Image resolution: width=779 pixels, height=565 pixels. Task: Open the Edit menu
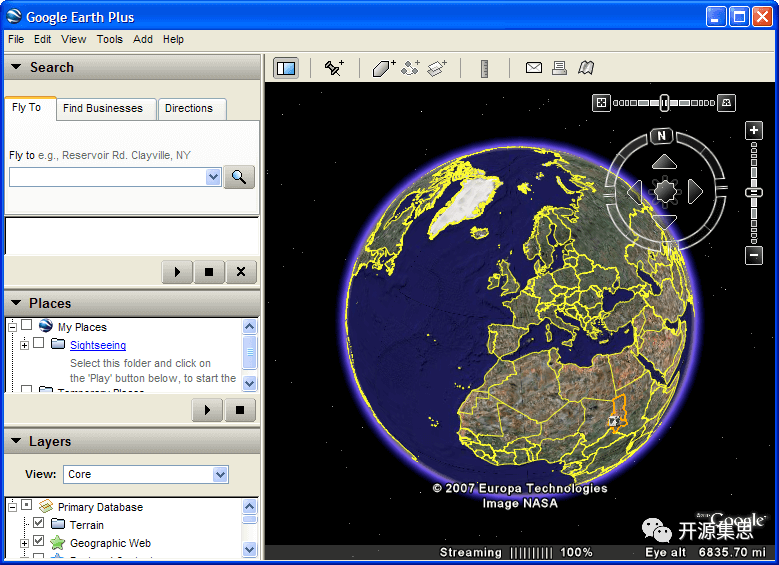pyautogui.click(x=42, y=39)
